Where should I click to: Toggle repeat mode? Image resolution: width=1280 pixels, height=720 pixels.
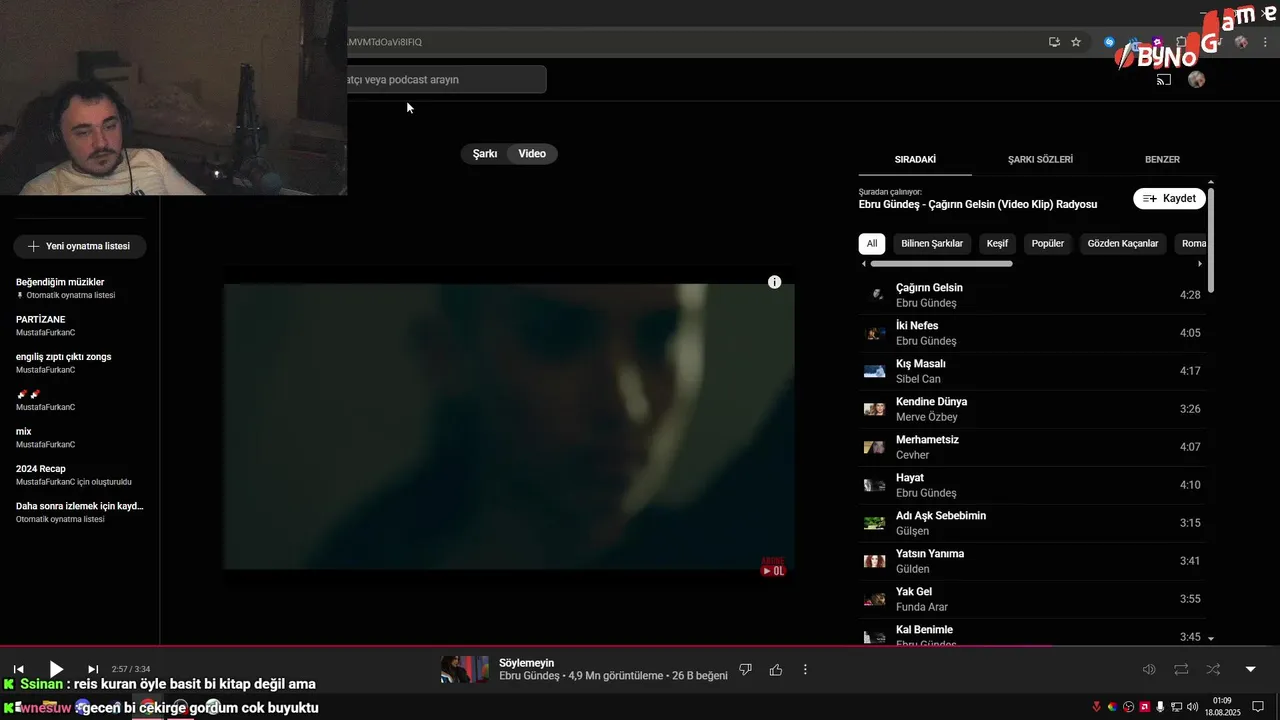(1181, 669)
